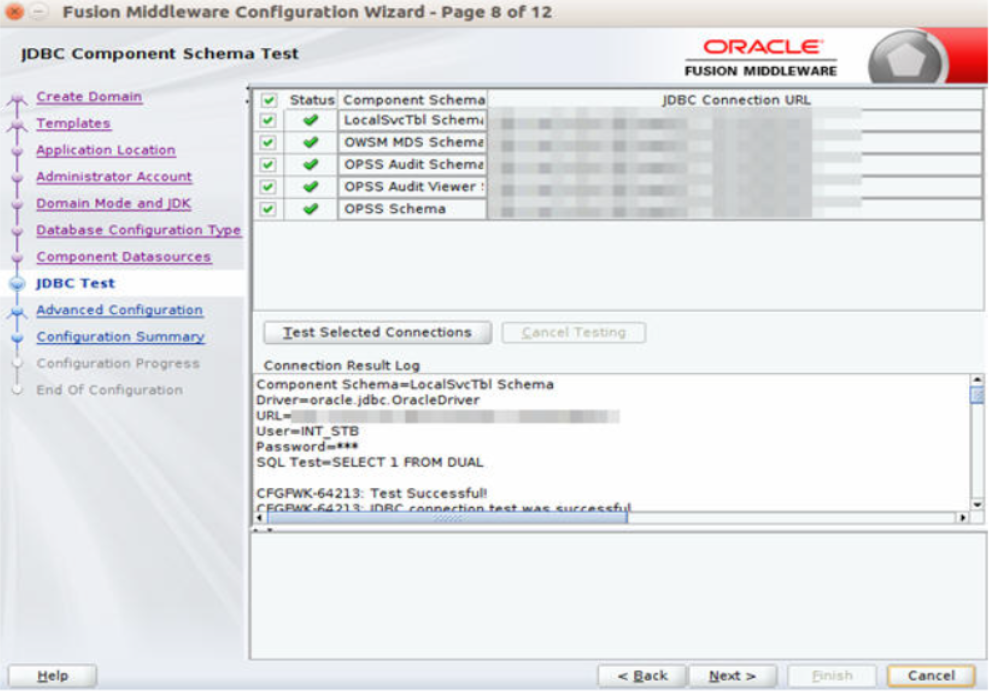Uncheck the OWSM MDS Schema row checkbox
Image resolution: width=993 pixels, height=696 pixels.
(268, 141)
